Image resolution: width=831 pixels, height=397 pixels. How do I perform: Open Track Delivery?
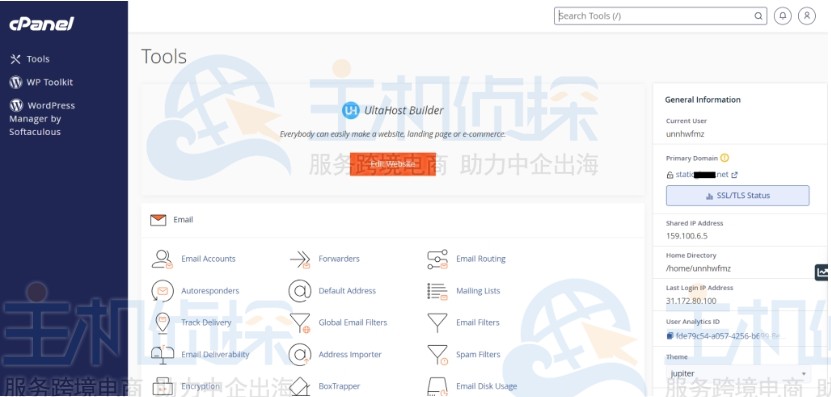click(x=206, y=322)
